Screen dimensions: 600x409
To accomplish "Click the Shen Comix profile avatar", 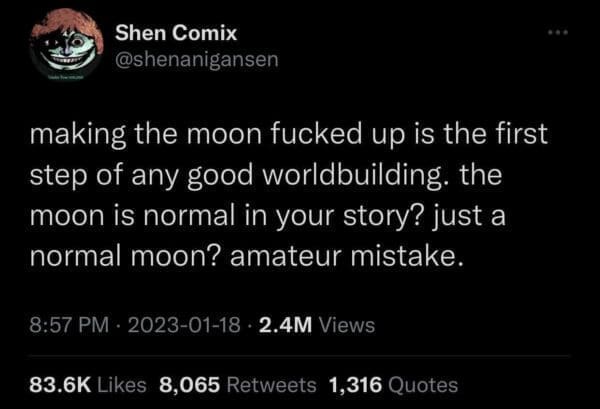I will coord(67,47).
